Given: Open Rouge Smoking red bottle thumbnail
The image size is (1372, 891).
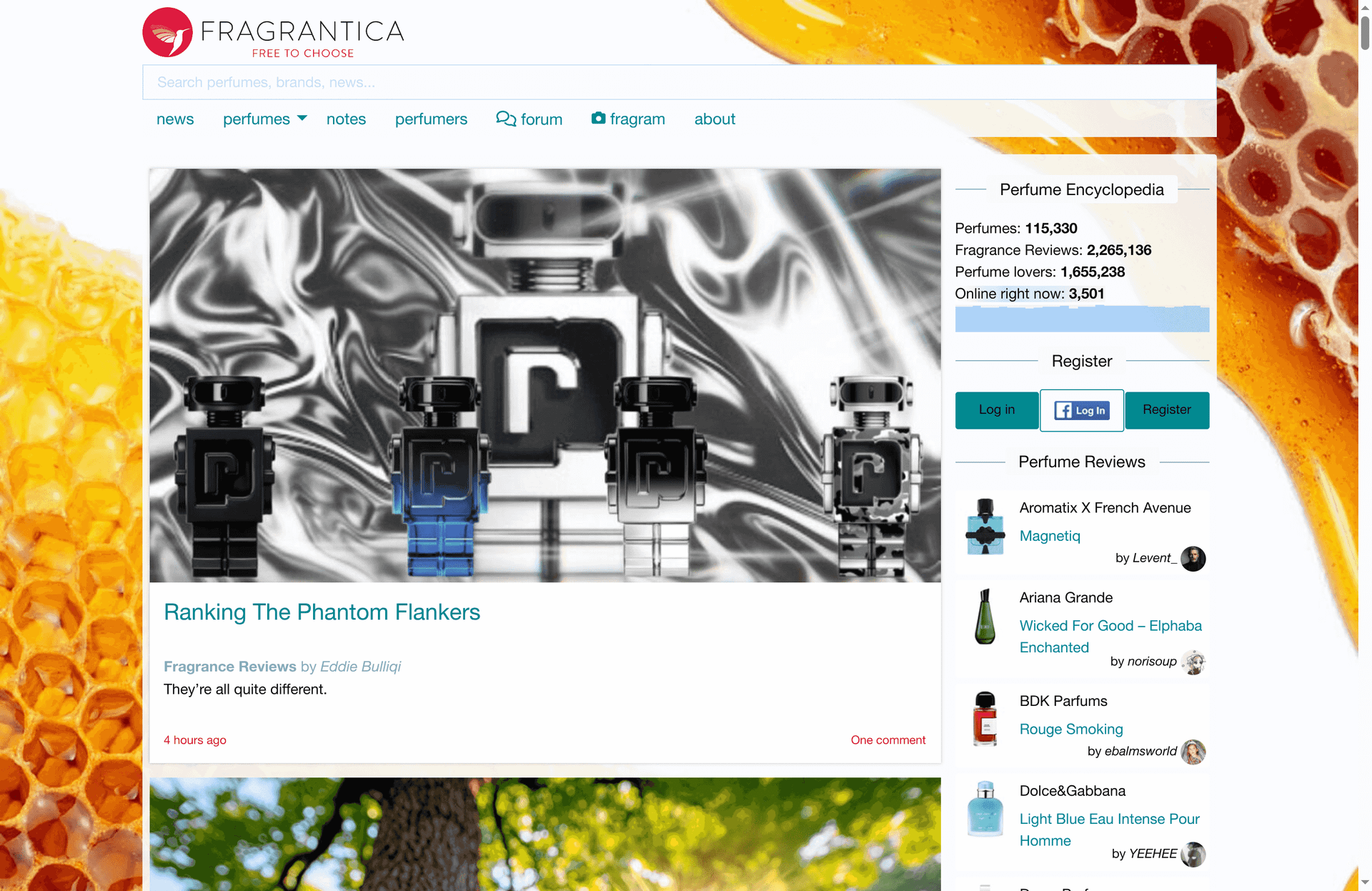Looking at the screenshot, I should (x=985, y=719).
